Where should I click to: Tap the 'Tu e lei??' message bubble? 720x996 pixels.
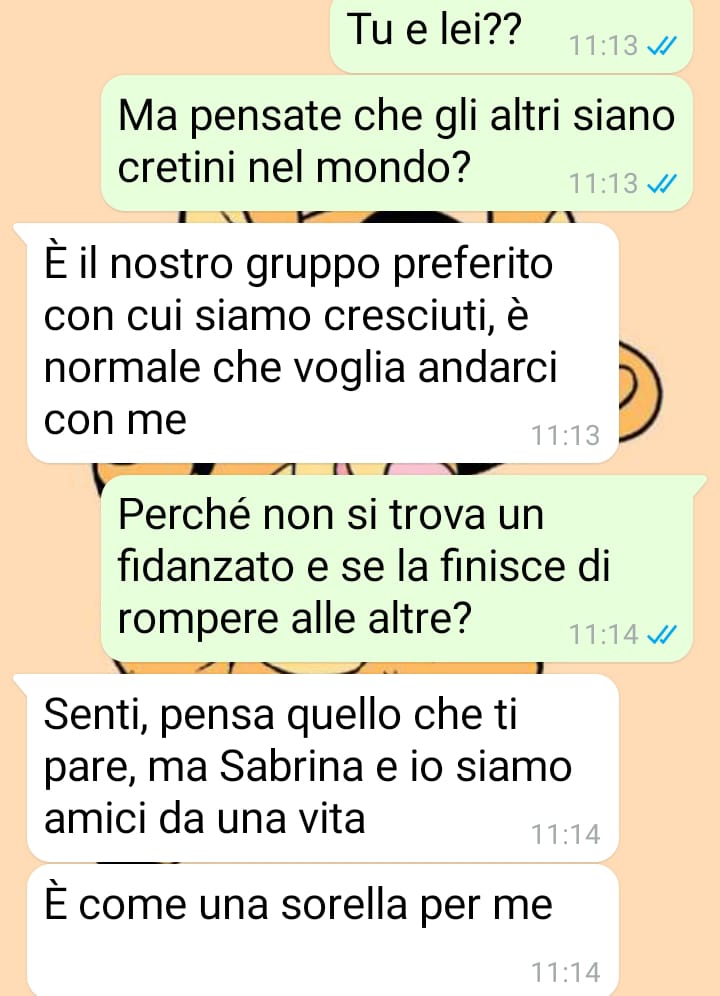511,35
